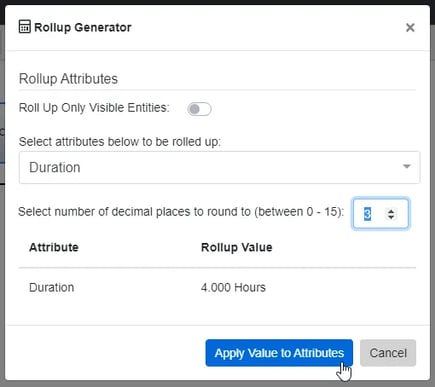Click the 'Select attributes below to be rolled up' label
The height and width of the screenshot is (387, 435).
[120, 142]
